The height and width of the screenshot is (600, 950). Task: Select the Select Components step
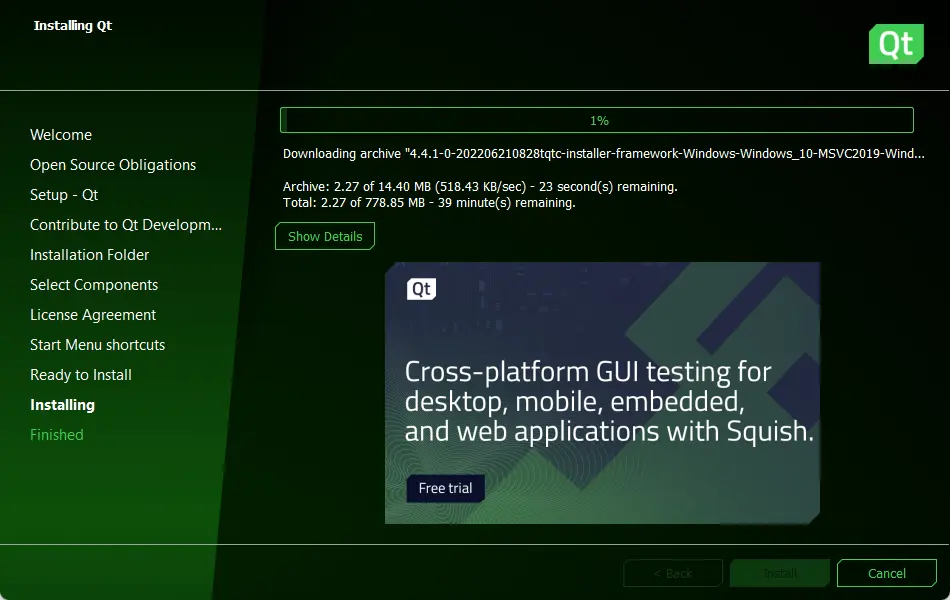point(94,285)
